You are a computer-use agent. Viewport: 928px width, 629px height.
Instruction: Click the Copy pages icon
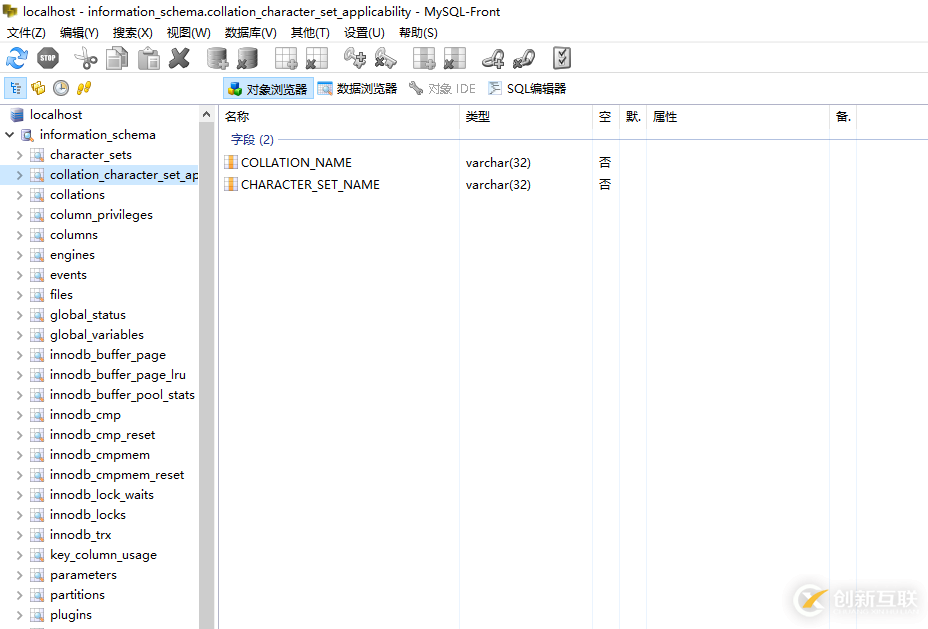pos(117,58)
